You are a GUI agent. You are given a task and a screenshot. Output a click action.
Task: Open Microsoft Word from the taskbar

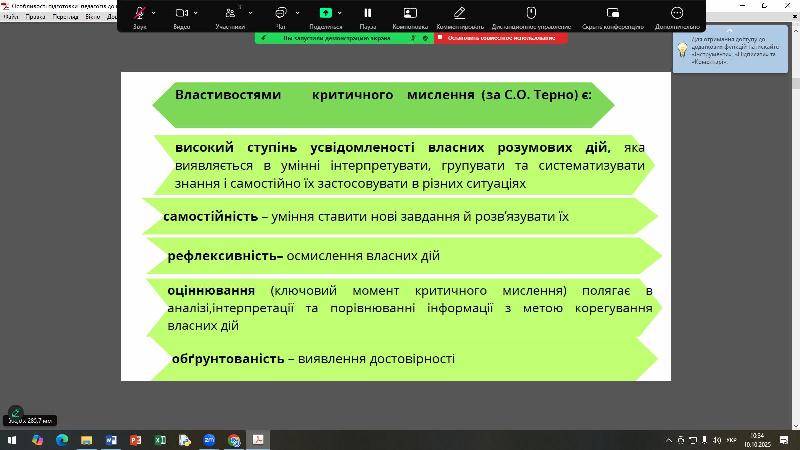pyautogui.click(x=110, y=440)
